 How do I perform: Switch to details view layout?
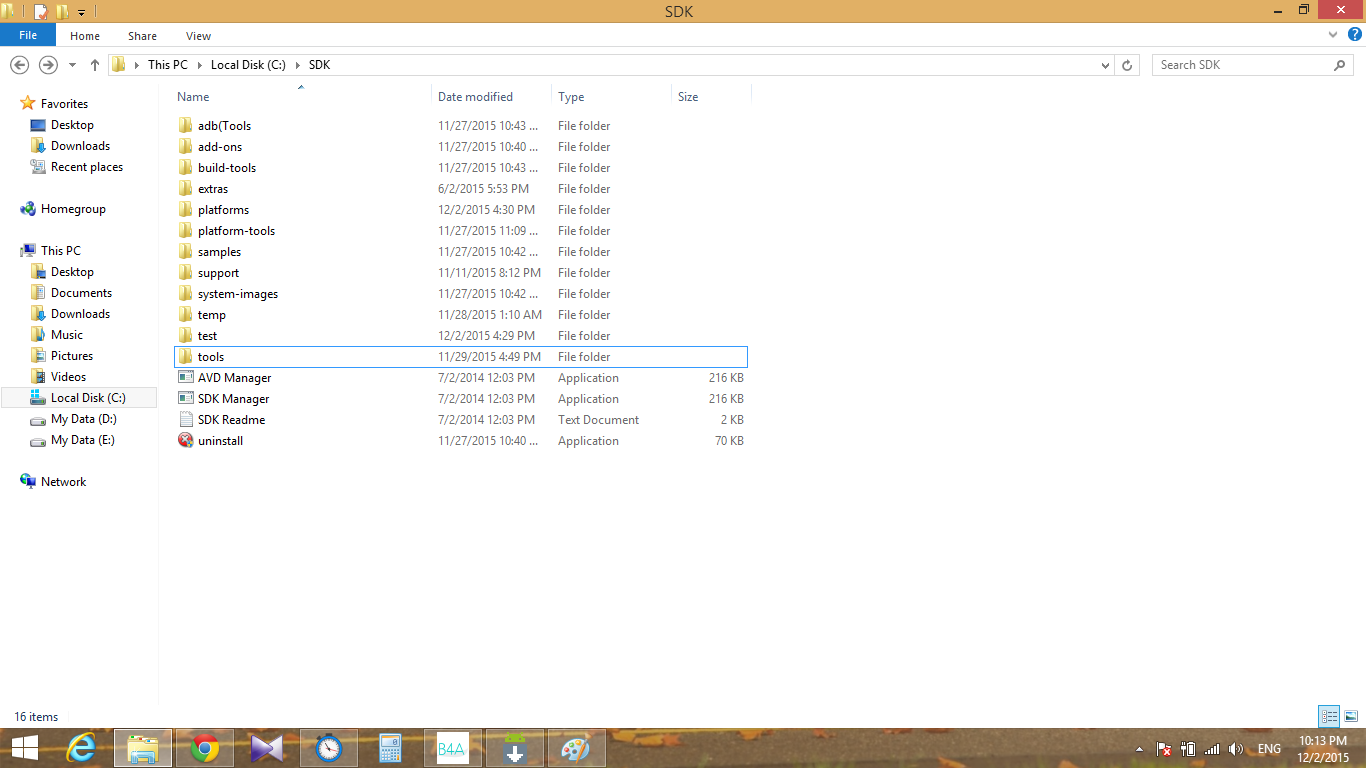tap(1329, 716)
